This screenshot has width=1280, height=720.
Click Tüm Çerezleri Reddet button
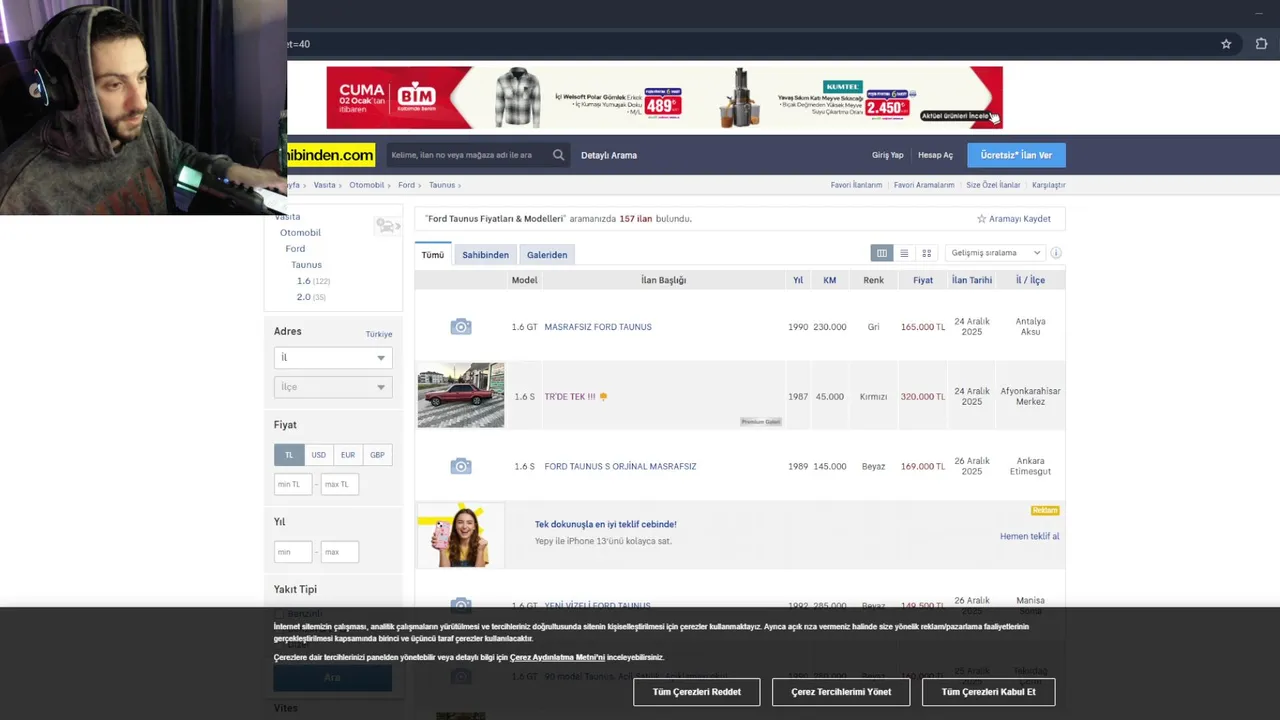pos(697,692)
